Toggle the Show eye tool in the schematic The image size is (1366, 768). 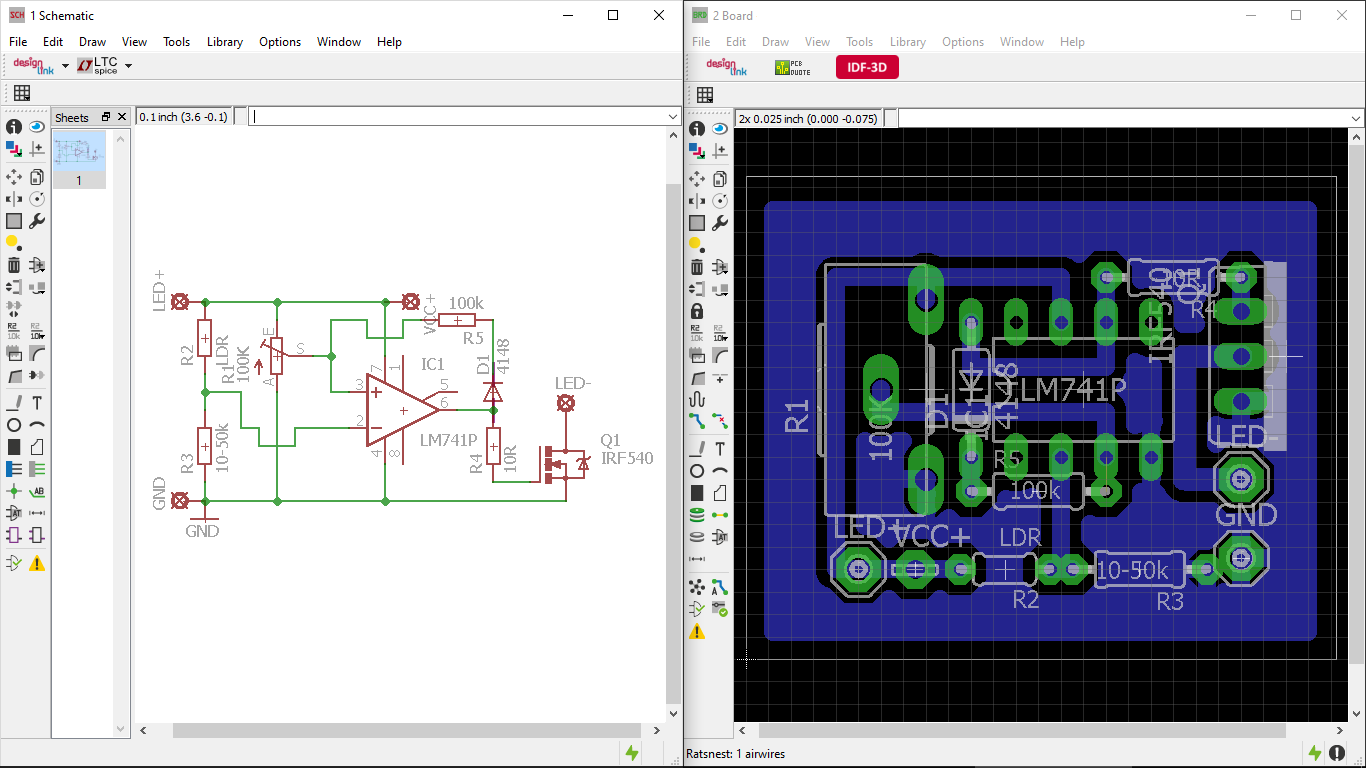[37, 127]
